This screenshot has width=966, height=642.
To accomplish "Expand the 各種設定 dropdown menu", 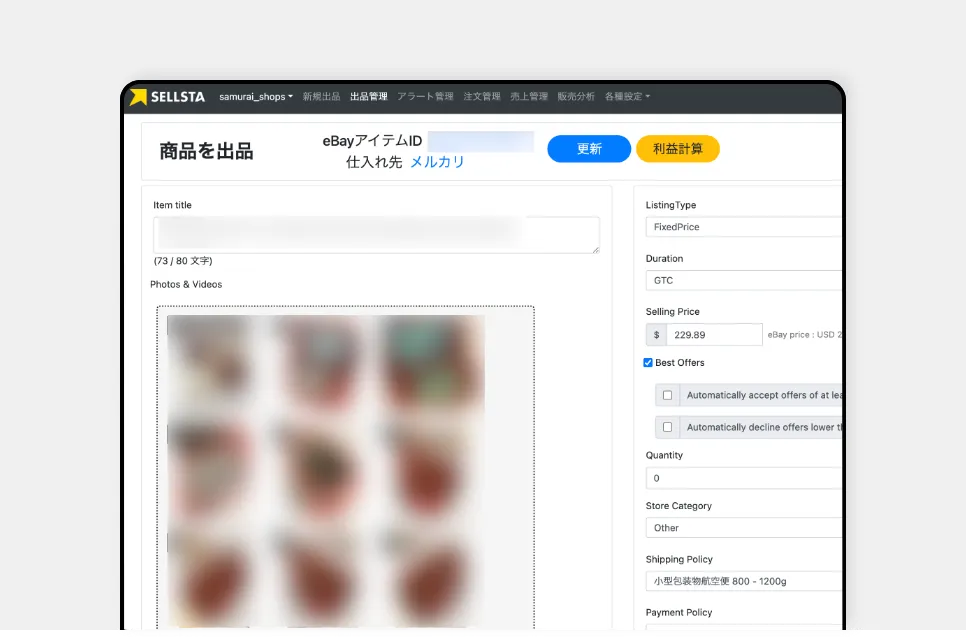I will click(x=627, y=97).
